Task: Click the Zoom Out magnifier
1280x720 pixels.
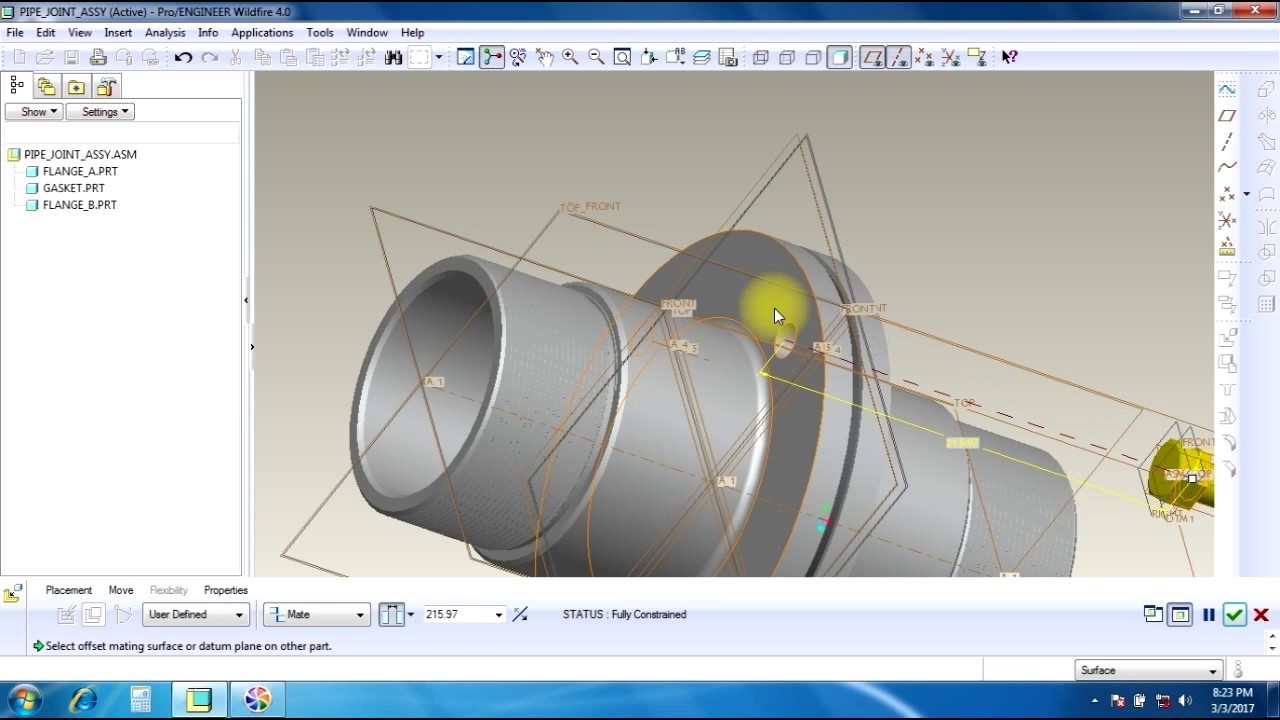Action: point(596,57)
